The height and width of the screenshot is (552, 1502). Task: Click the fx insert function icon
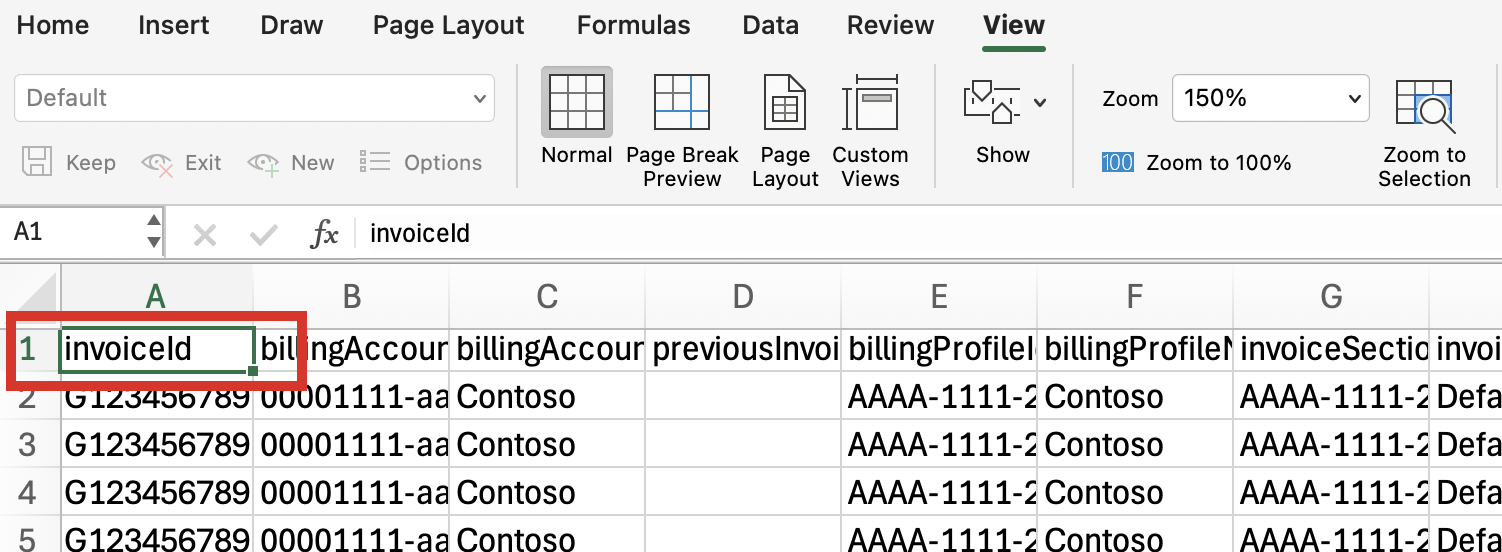(x=325, y=234)
